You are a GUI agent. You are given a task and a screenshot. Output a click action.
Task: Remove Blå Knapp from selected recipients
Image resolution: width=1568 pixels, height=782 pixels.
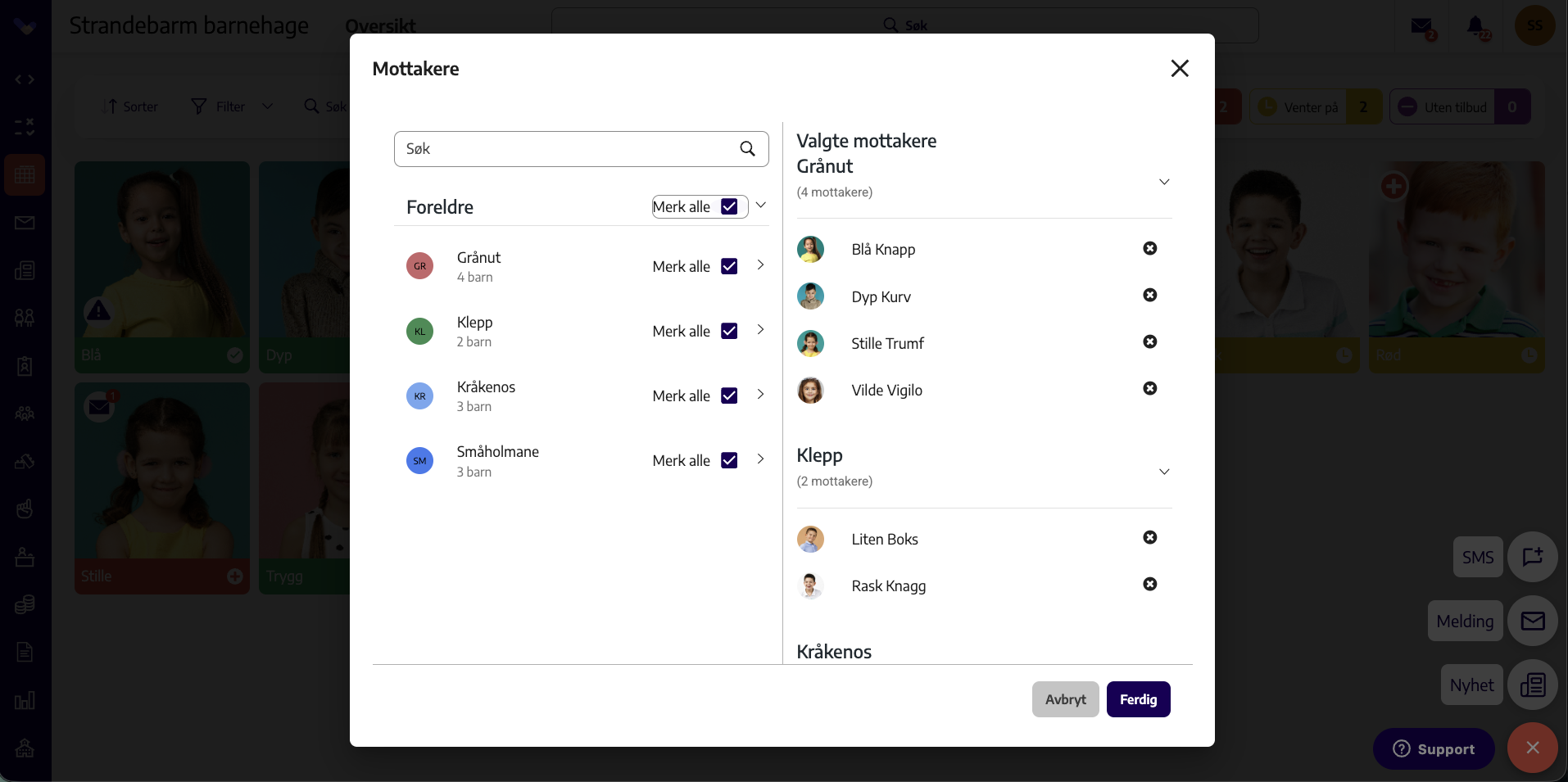pos(1150,248)
